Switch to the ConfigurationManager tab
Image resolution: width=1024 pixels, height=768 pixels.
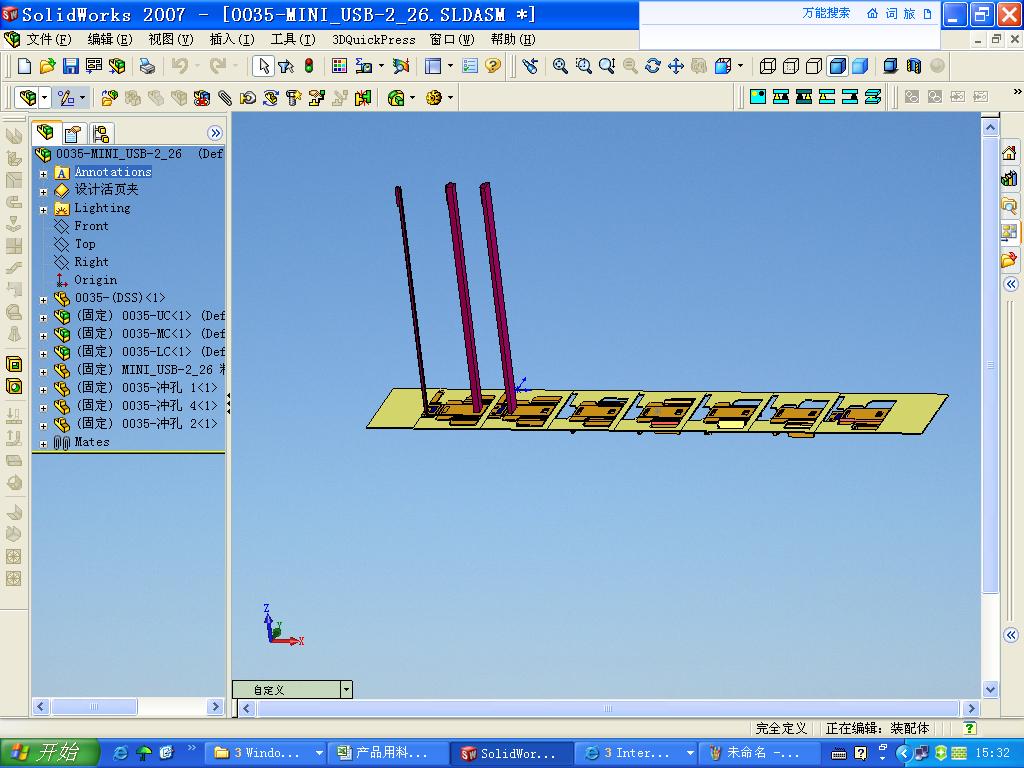coord(101,133)
